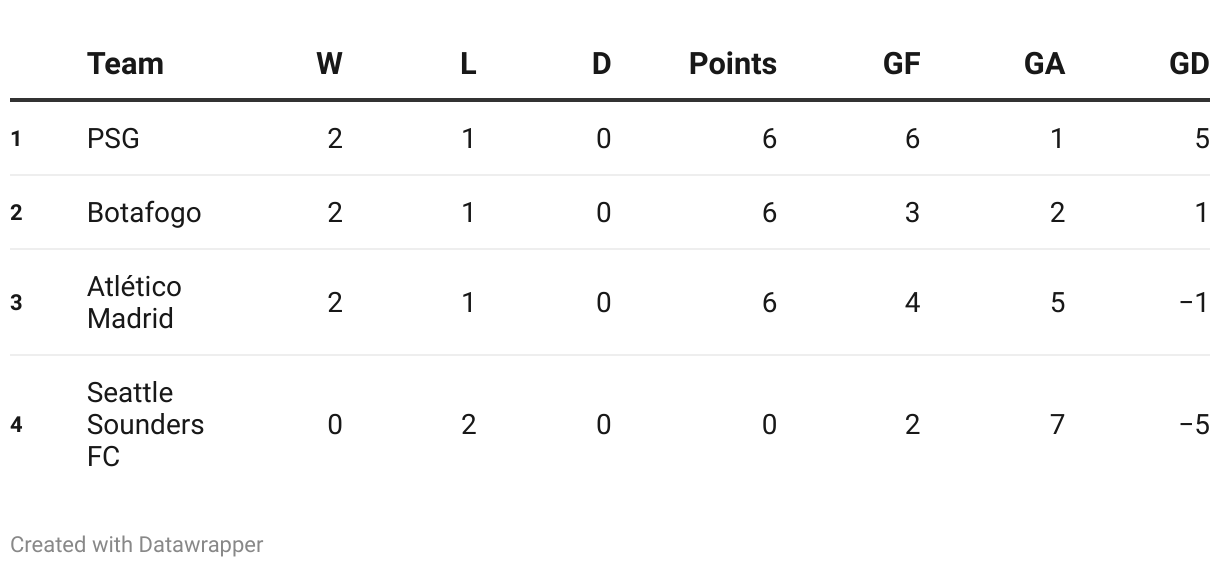Click the W column header
This screenshot has width=1220, height=568.
point(329,64)
